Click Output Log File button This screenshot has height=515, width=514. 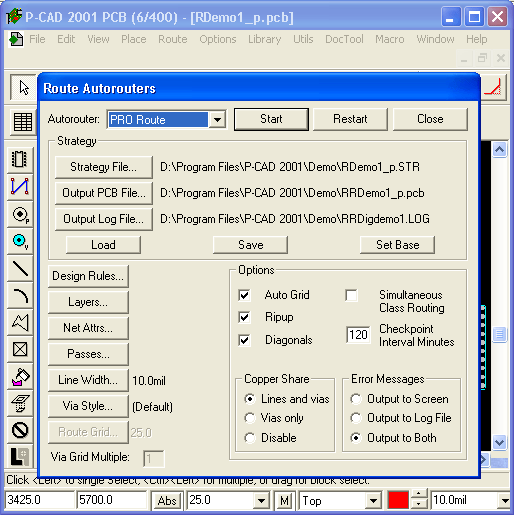[x=104, y=219]
